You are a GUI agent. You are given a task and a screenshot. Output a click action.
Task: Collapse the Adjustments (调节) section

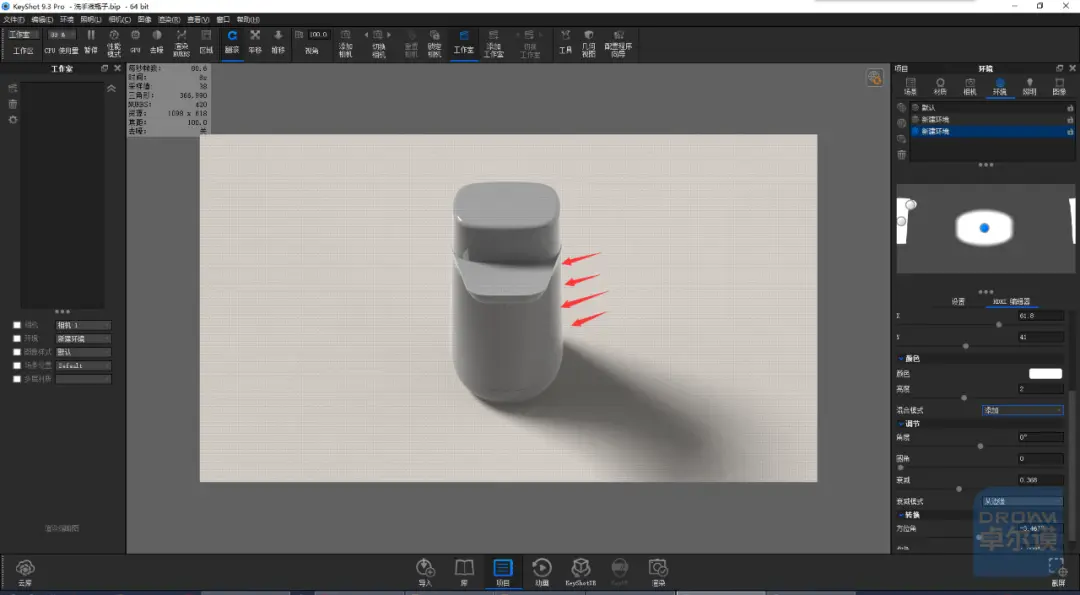click(901, 424)
